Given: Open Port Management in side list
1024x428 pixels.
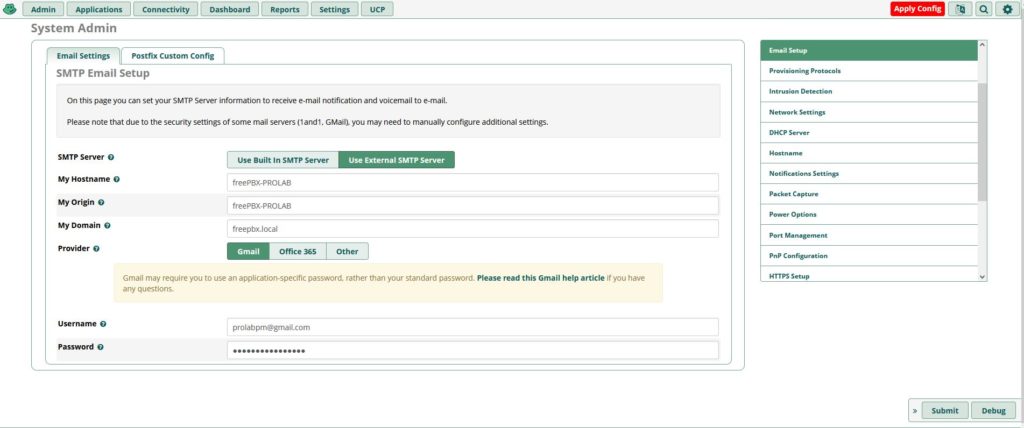Looking at the screenshot, I should (869, 235).
